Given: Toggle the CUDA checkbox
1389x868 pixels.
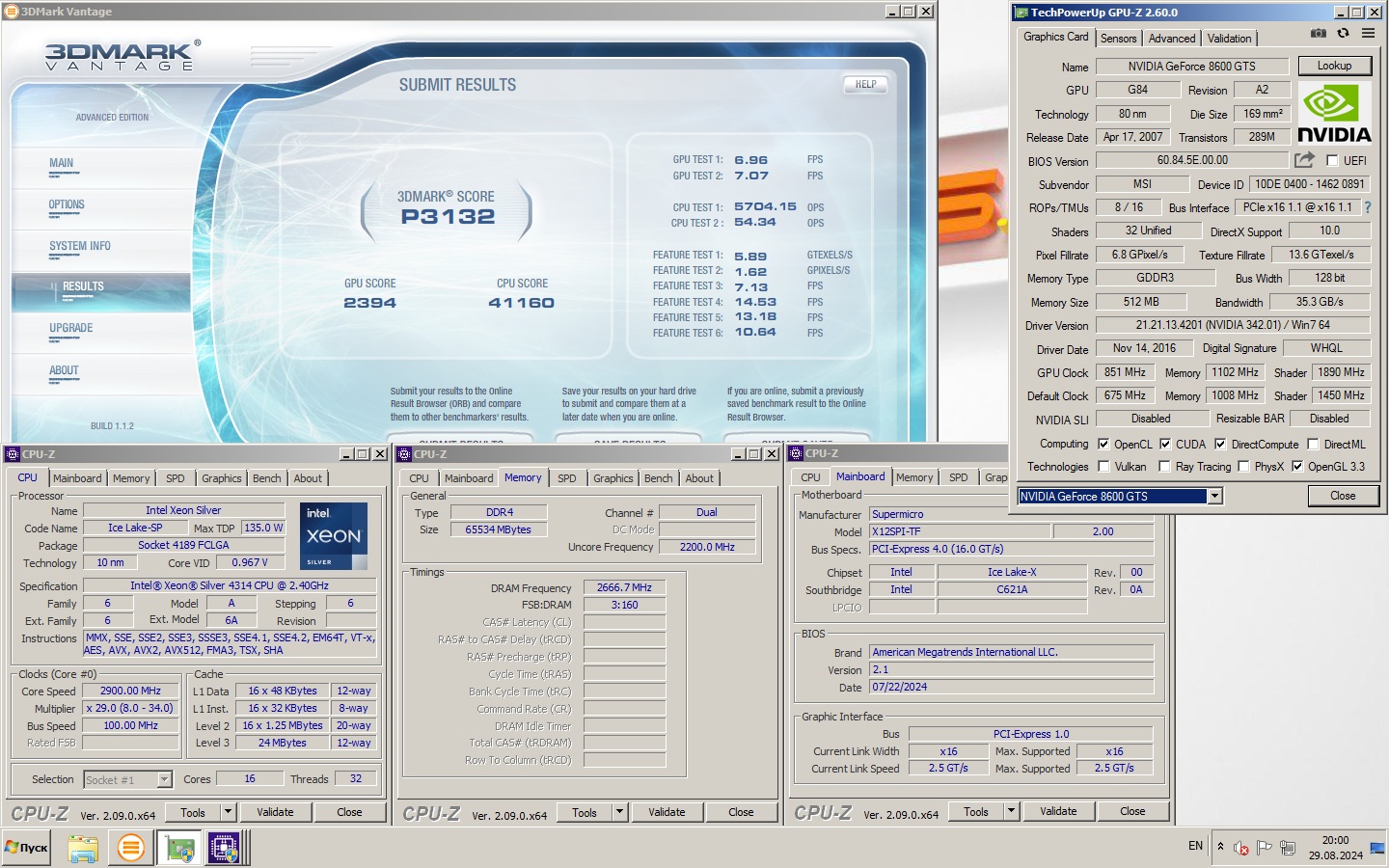Looking at the screenshot, I should pos(1166,445).
